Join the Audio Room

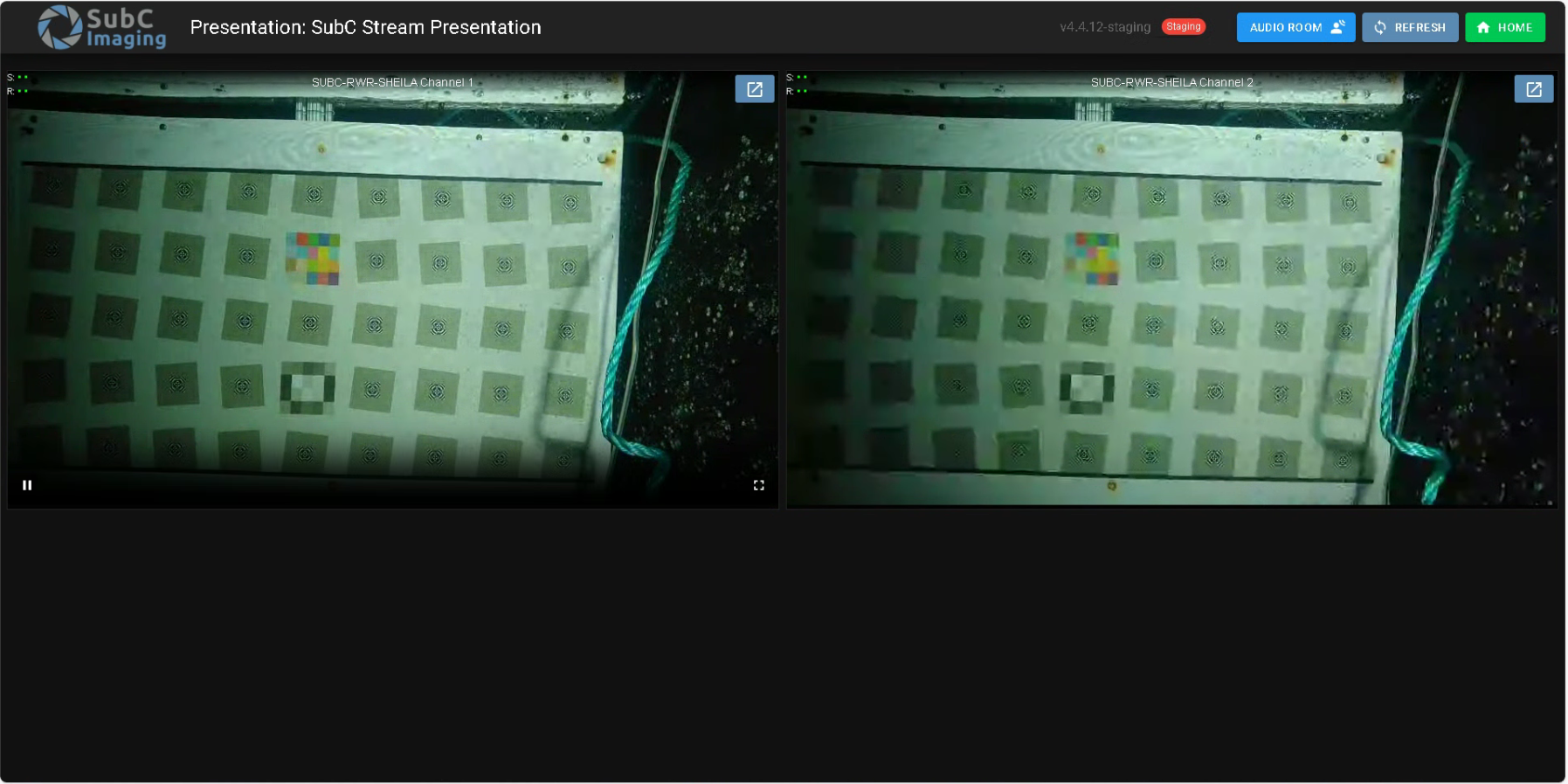1295,28
